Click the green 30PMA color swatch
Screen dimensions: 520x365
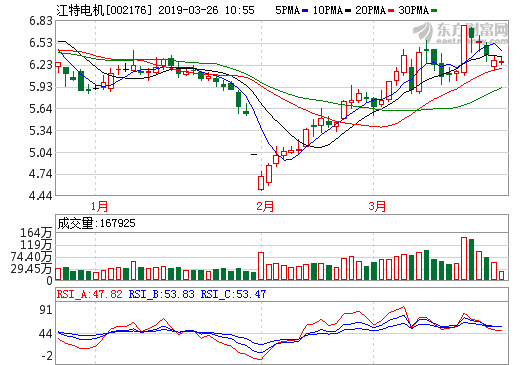coord(434,11)
